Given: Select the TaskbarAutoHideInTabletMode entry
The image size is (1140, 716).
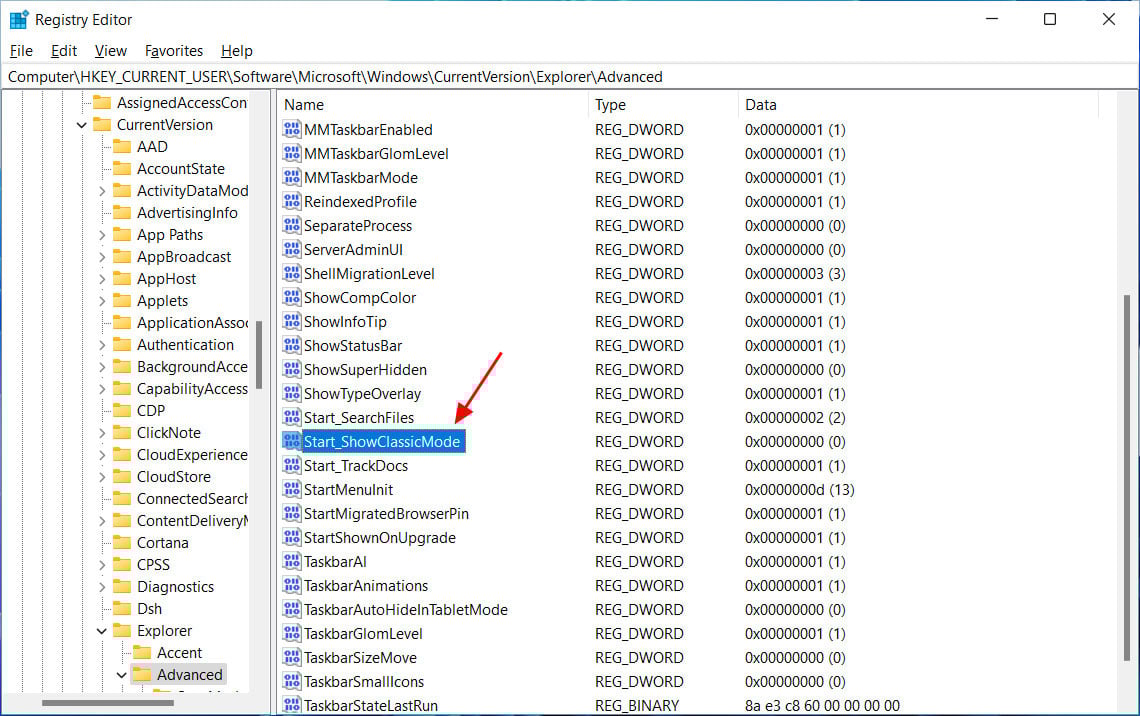Looking at the screenshot, I should [406, 609].
